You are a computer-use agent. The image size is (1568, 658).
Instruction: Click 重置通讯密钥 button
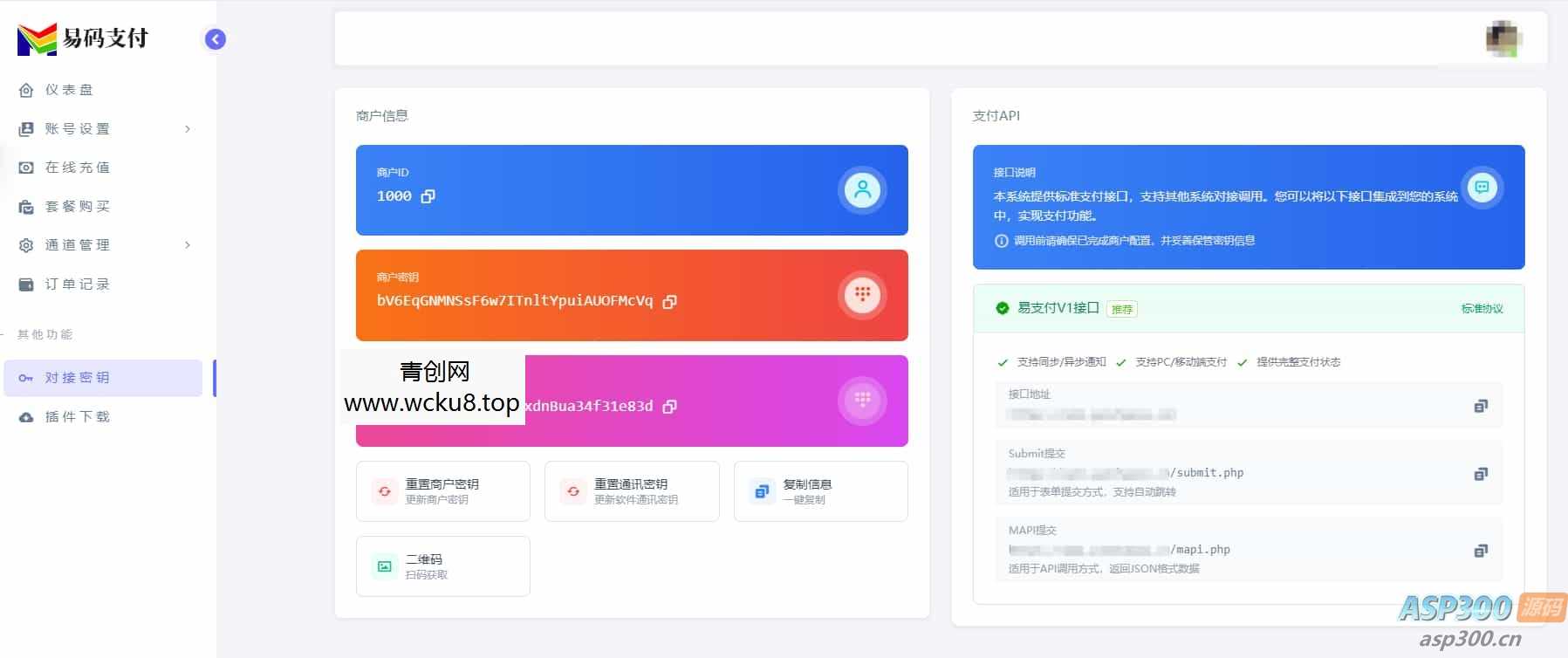point(632,491)
